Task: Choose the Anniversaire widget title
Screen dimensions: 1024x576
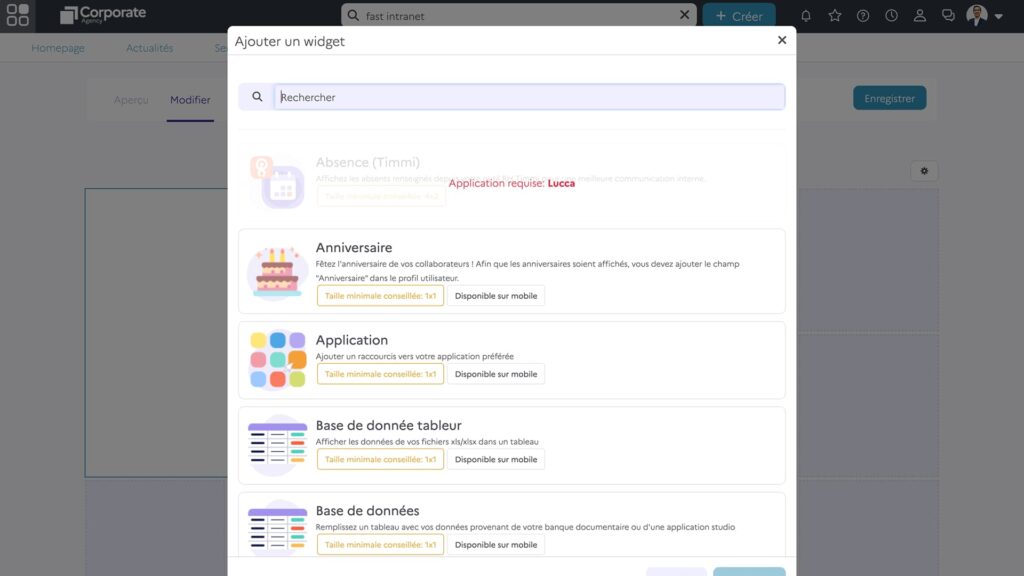Action: coord(354,248)
